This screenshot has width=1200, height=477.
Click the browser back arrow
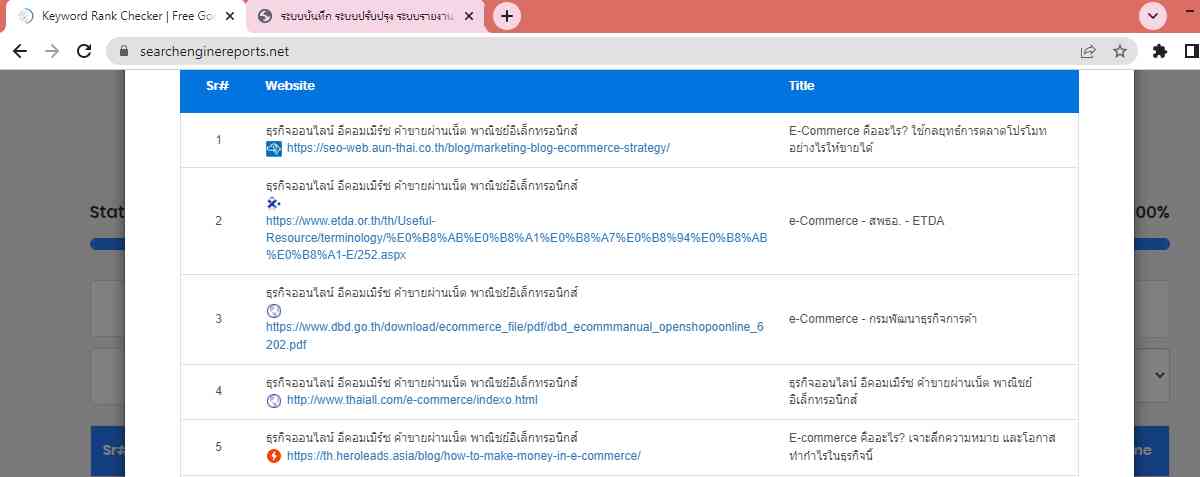click(20, 51)
